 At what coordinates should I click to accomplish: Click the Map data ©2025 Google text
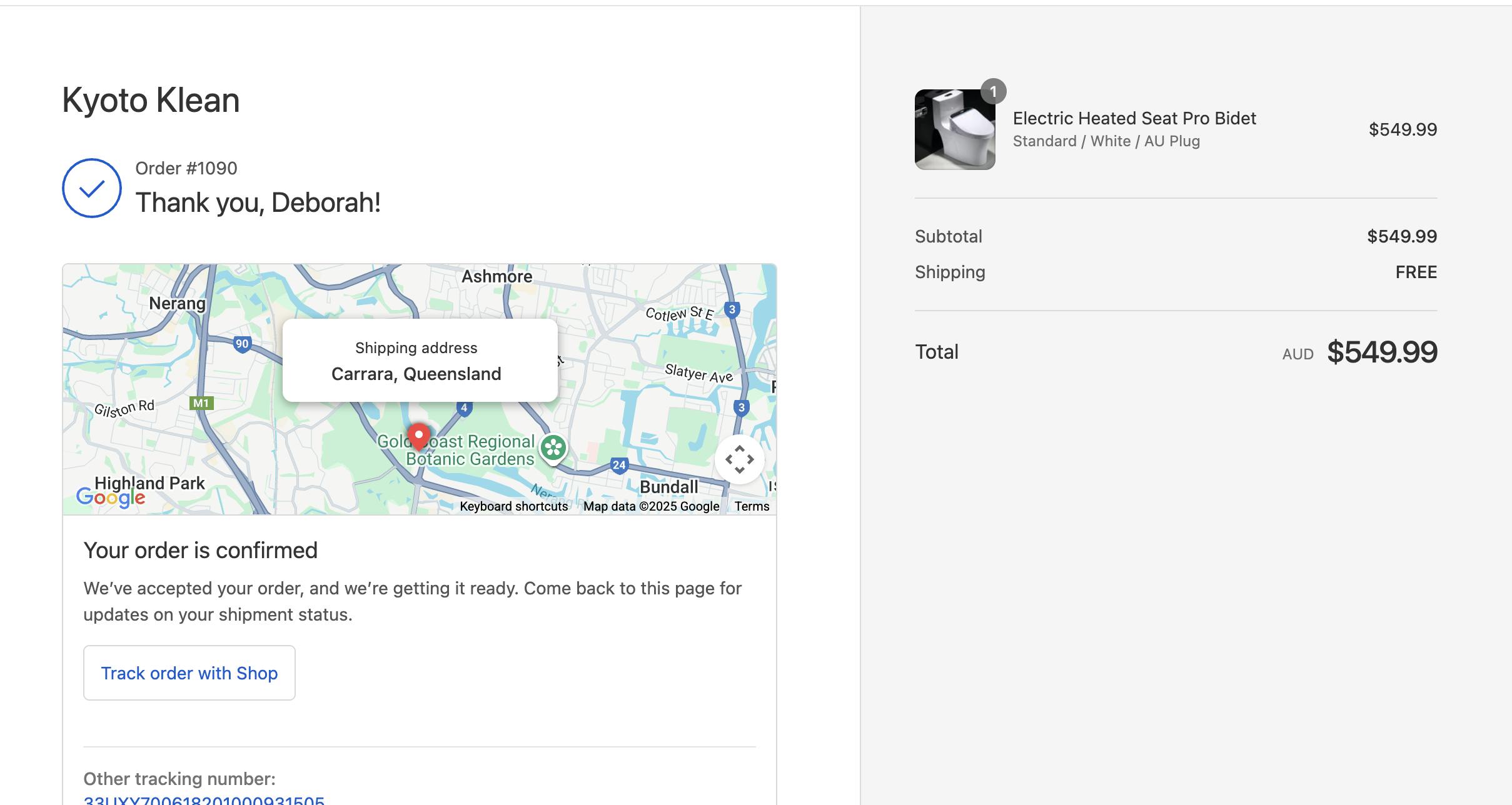pyautogui.click(x=651, y=506)
